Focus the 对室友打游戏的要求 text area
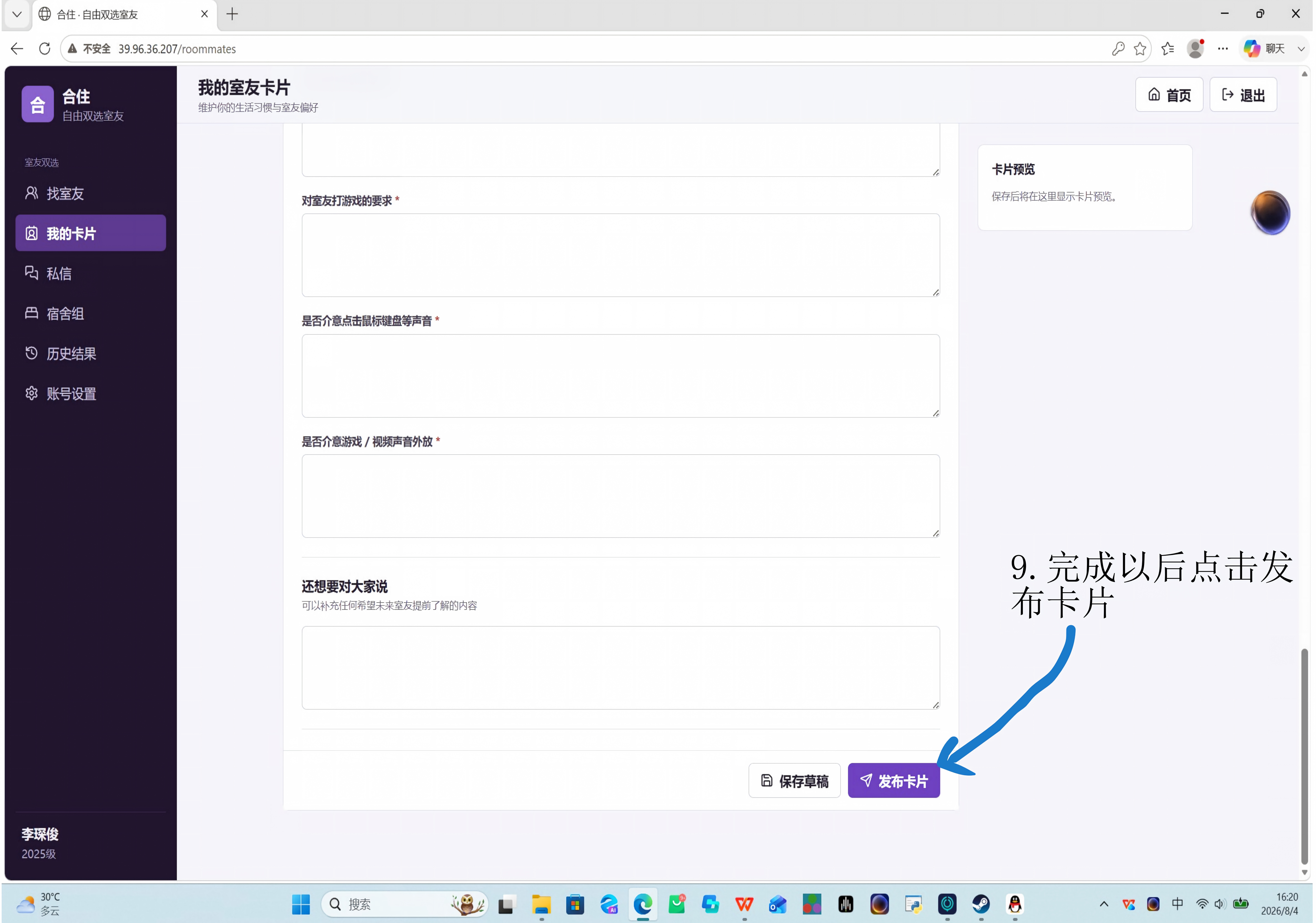 coord(621,256)
